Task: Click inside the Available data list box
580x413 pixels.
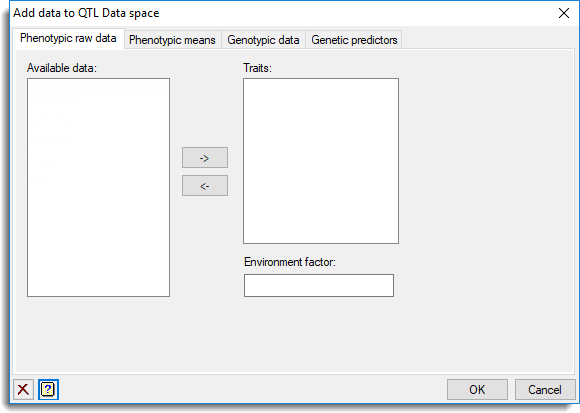Action: click(x=98, y=187)
